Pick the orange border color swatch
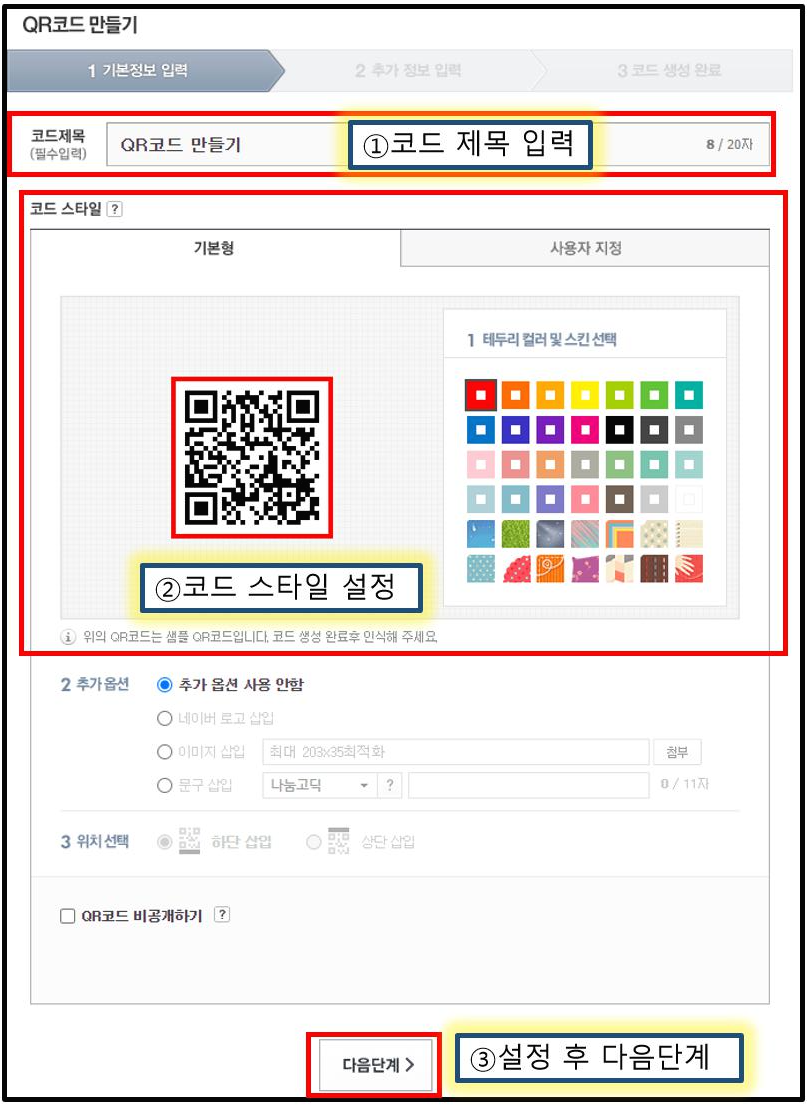807x1106 pixels. pyautogui.click(x=516, y=395)
